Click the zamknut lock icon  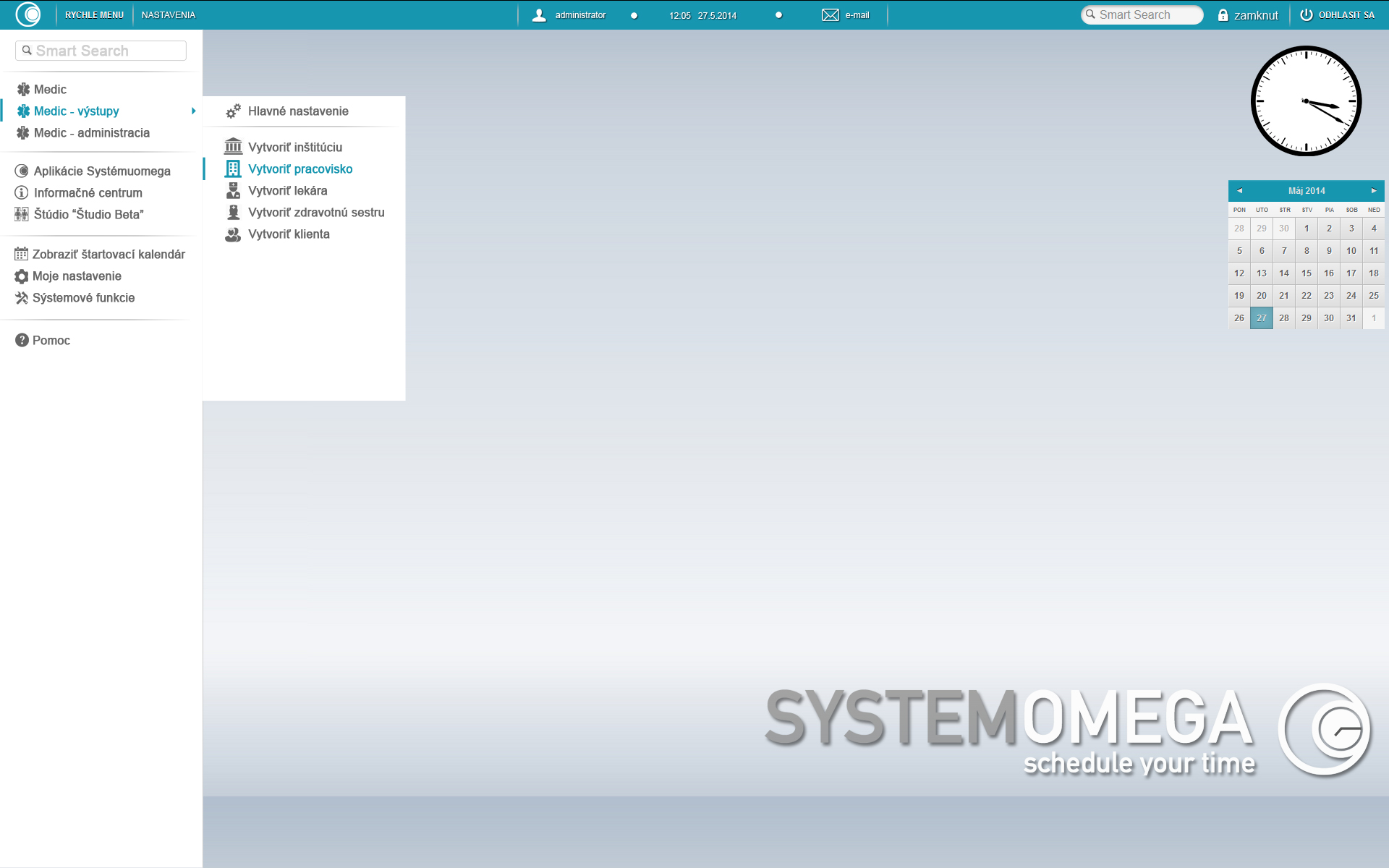coord(1223,15)
